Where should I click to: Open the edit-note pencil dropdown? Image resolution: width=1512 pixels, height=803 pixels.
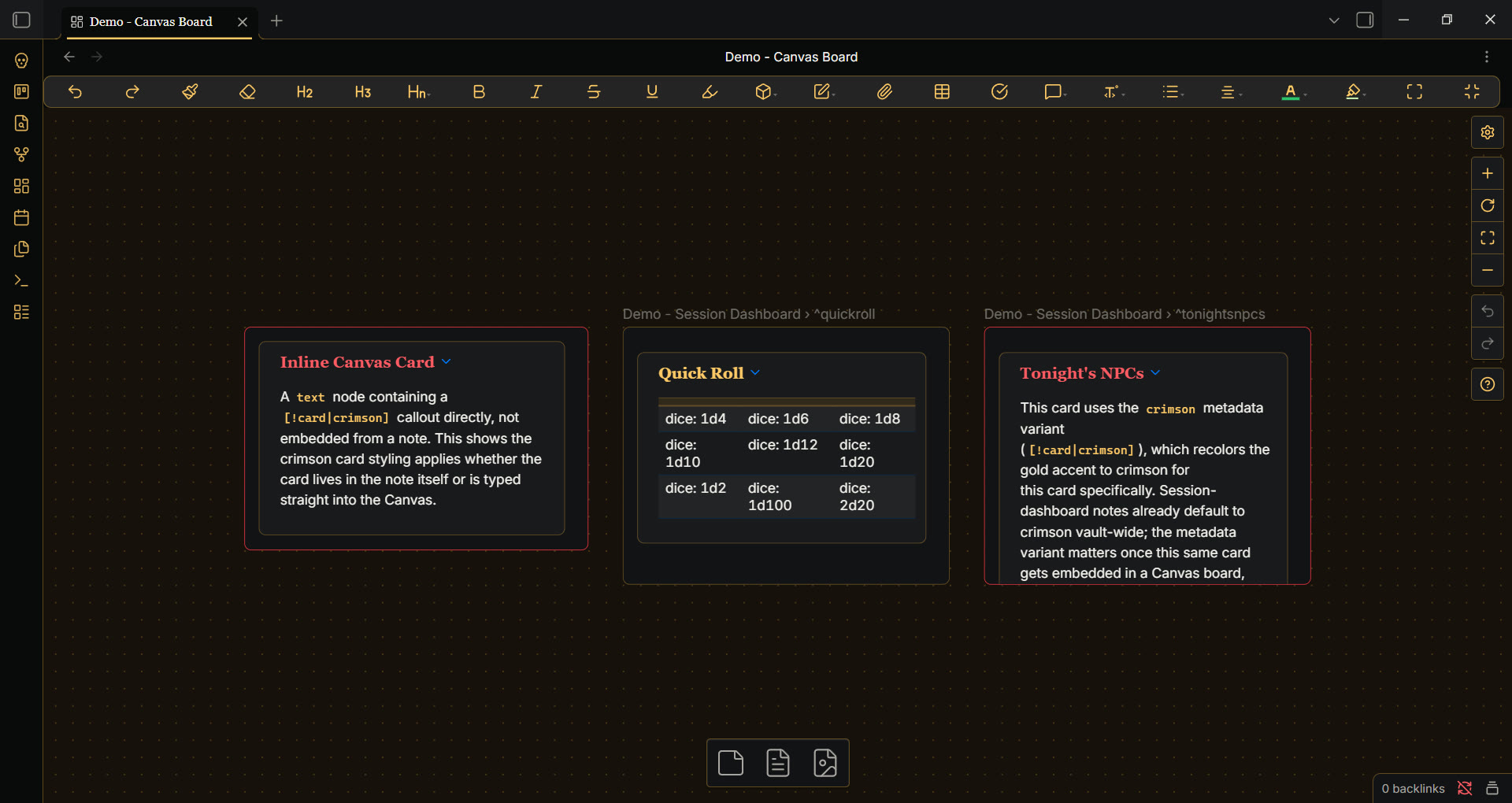(x=824, y=92)
